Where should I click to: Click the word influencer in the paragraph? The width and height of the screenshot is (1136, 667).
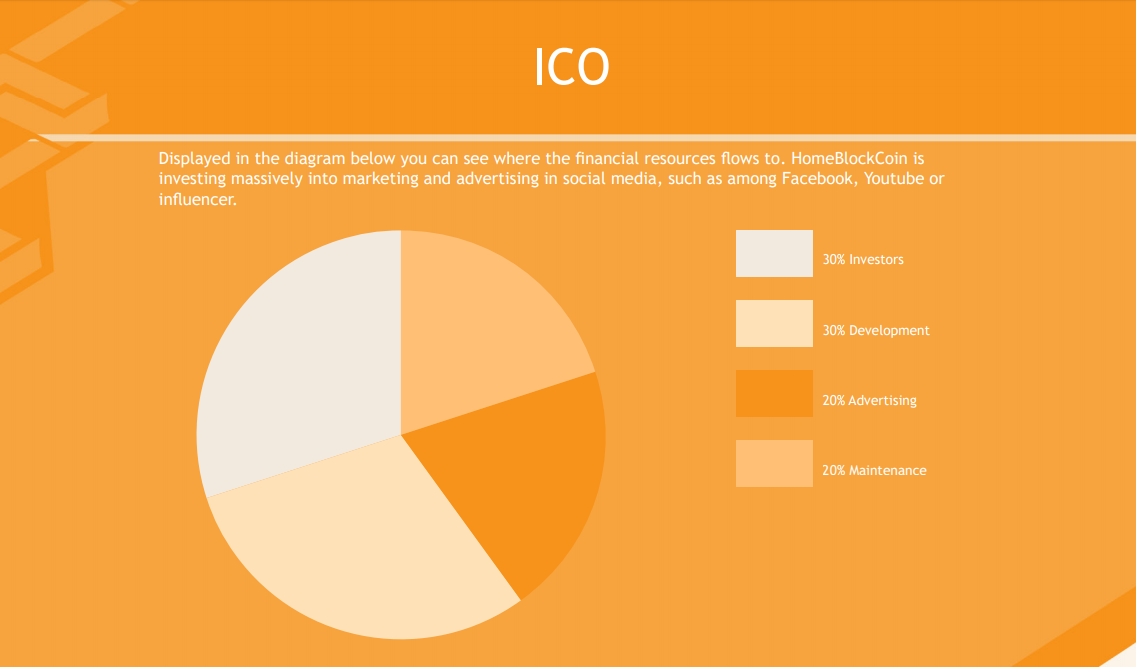tap(198, 199)
